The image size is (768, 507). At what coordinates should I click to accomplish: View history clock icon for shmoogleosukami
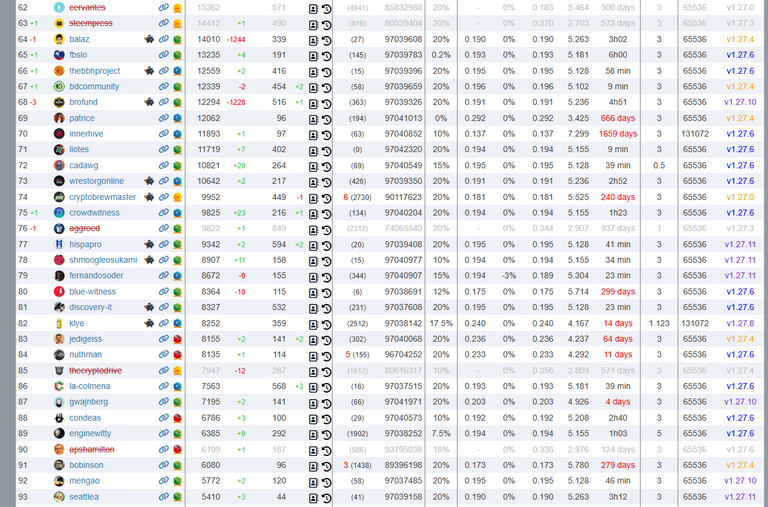click(x=326, y=261)
